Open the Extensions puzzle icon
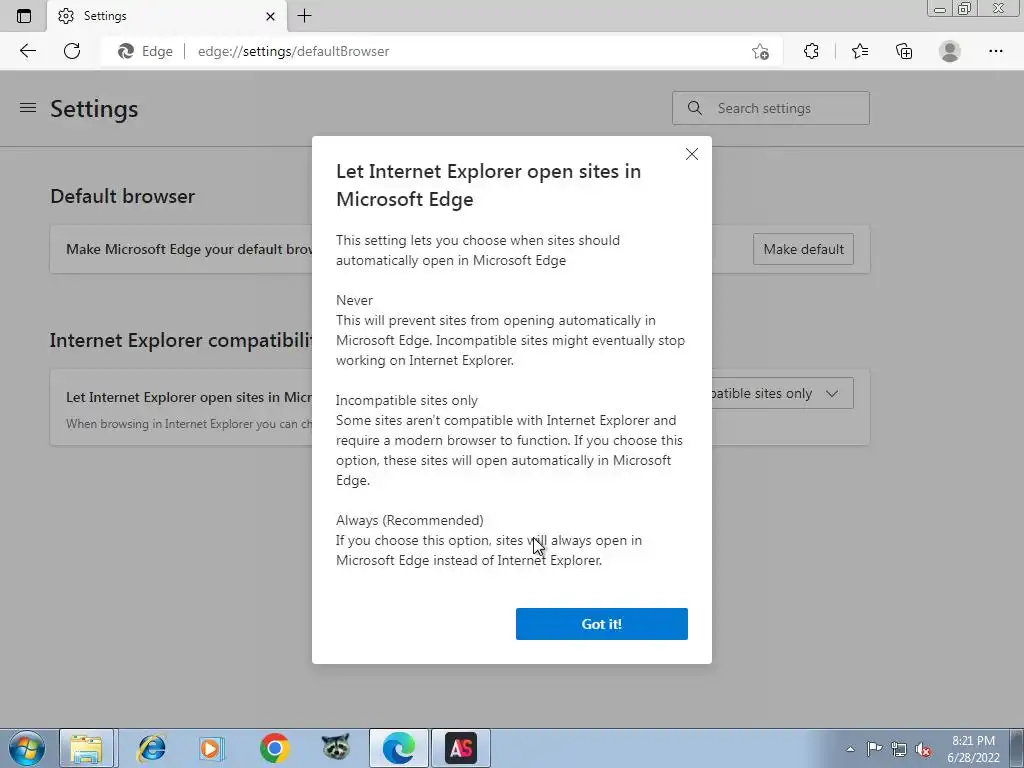Image resolution: width=1024 pixels, height=768 pixels. pyautogui.click(x=811, y=51)
